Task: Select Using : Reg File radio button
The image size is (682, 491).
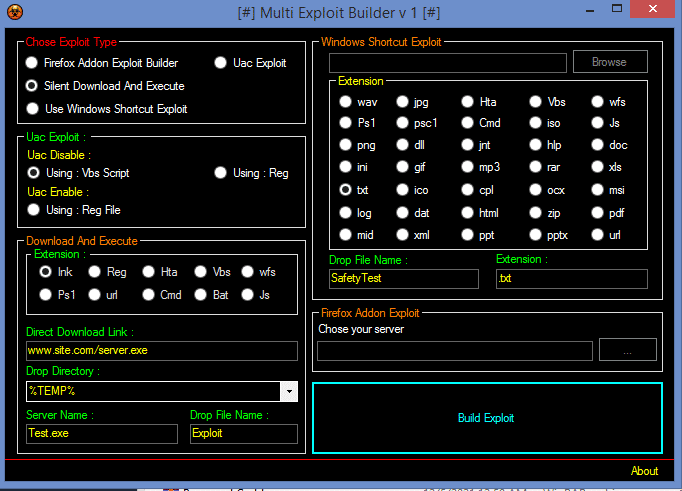Action: click(x=33, y=210)
